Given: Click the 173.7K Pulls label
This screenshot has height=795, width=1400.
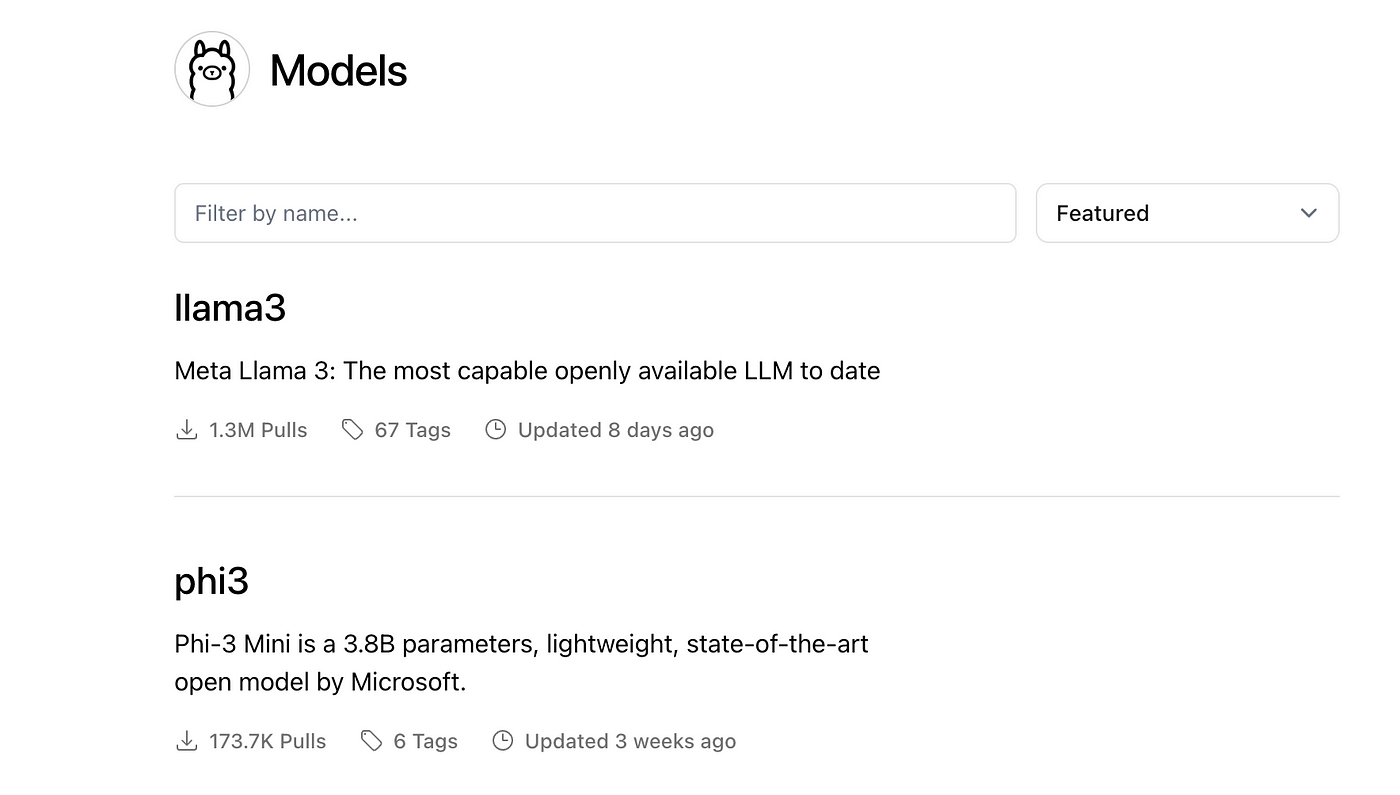Looking at the screenshot, I should tap(267, 741).
